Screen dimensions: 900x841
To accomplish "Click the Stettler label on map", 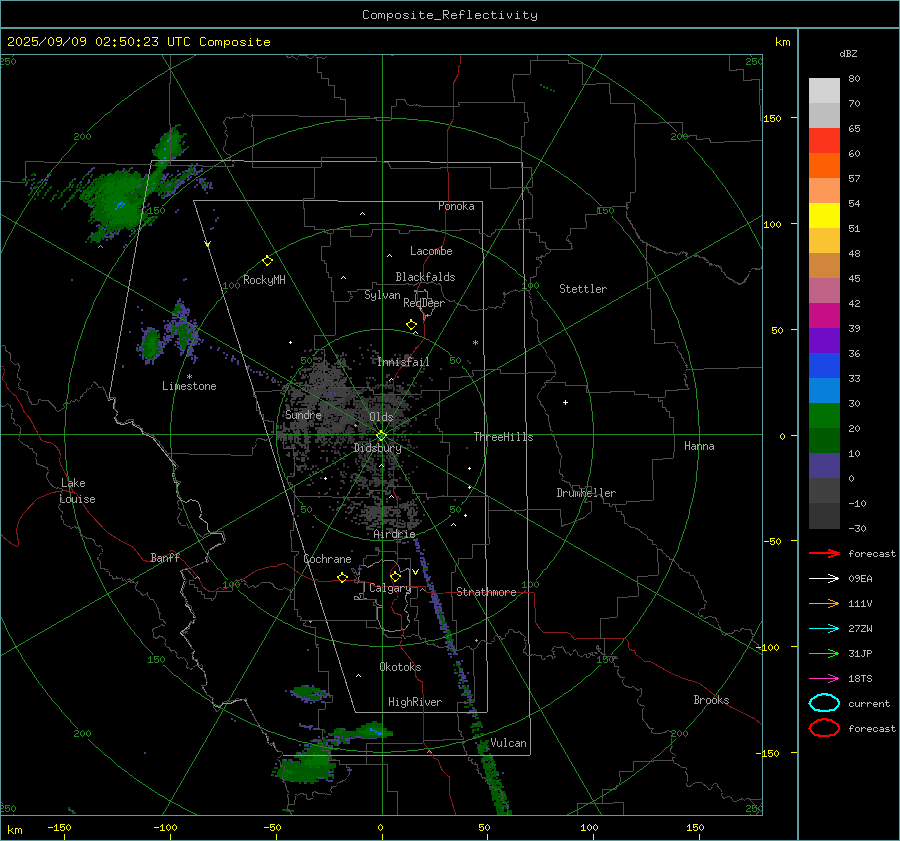I will coord(583,289).
